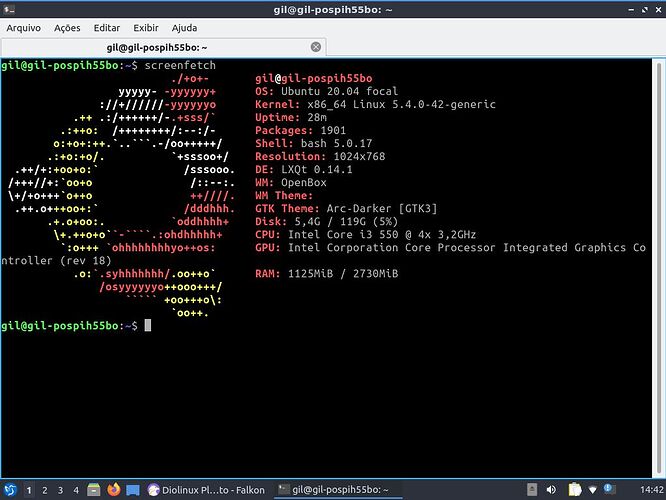
Task: Switch to desktop workspace 4
Action: coord(76,490)
